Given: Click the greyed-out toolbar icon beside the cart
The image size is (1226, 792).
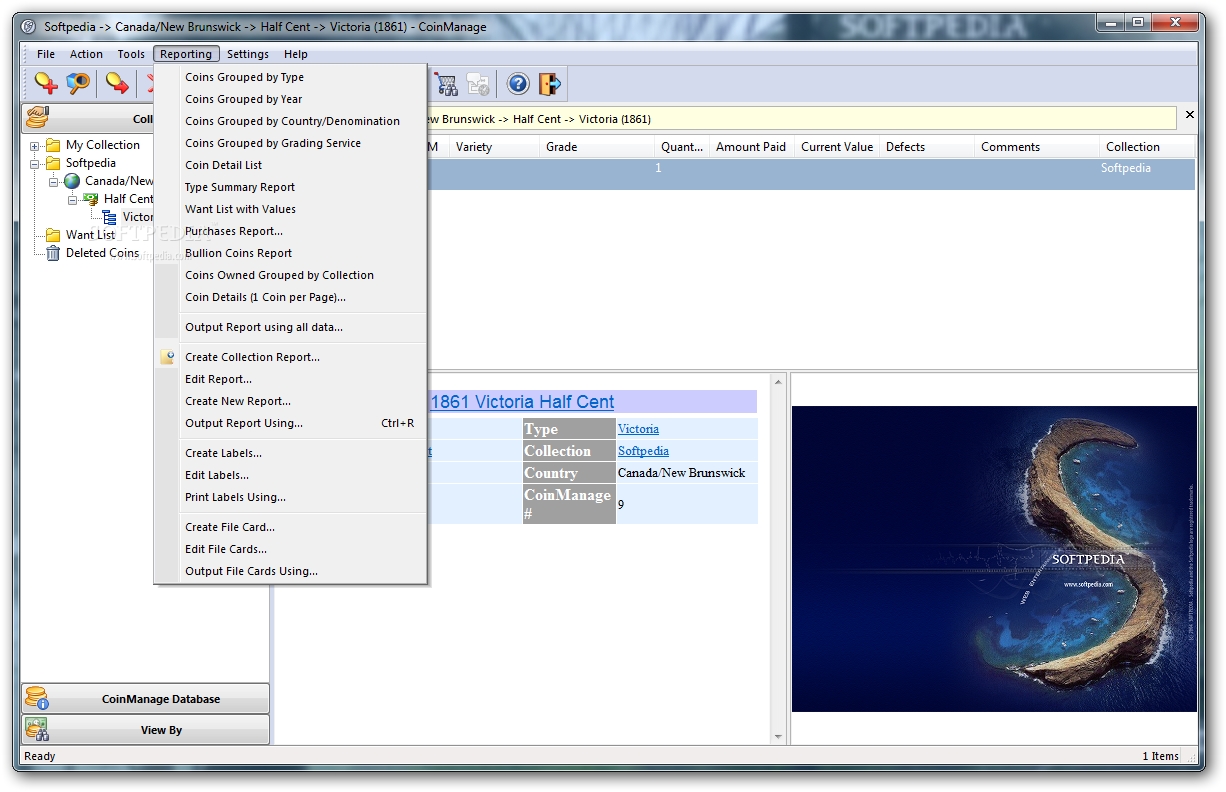Looking at the screenshot, I should [478, 84].
